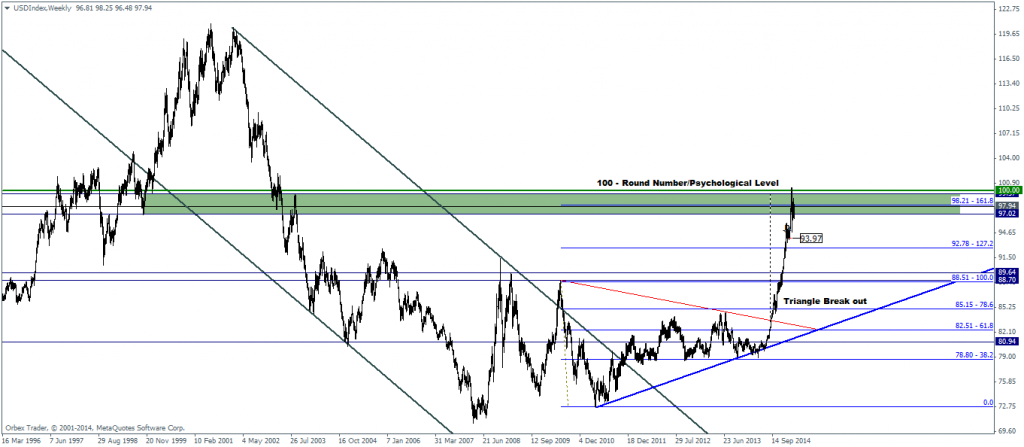Click the 16 Mar 1996 date marker
The height and width of the screenshot is (447, 1024).
(x=22, y=440)
